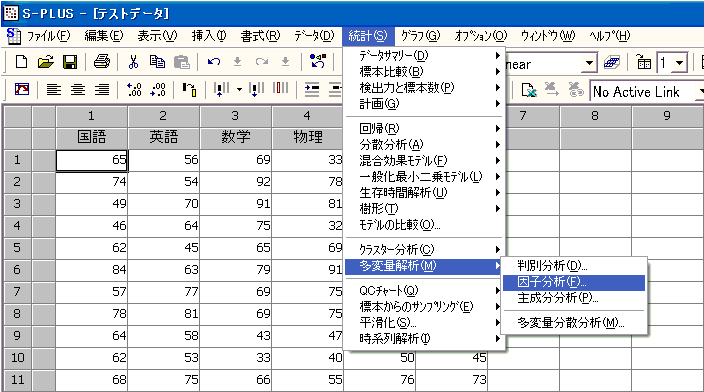Click the S-PLUS document icon left of ファイル
The image size is (704, 392).
point(13,36)
